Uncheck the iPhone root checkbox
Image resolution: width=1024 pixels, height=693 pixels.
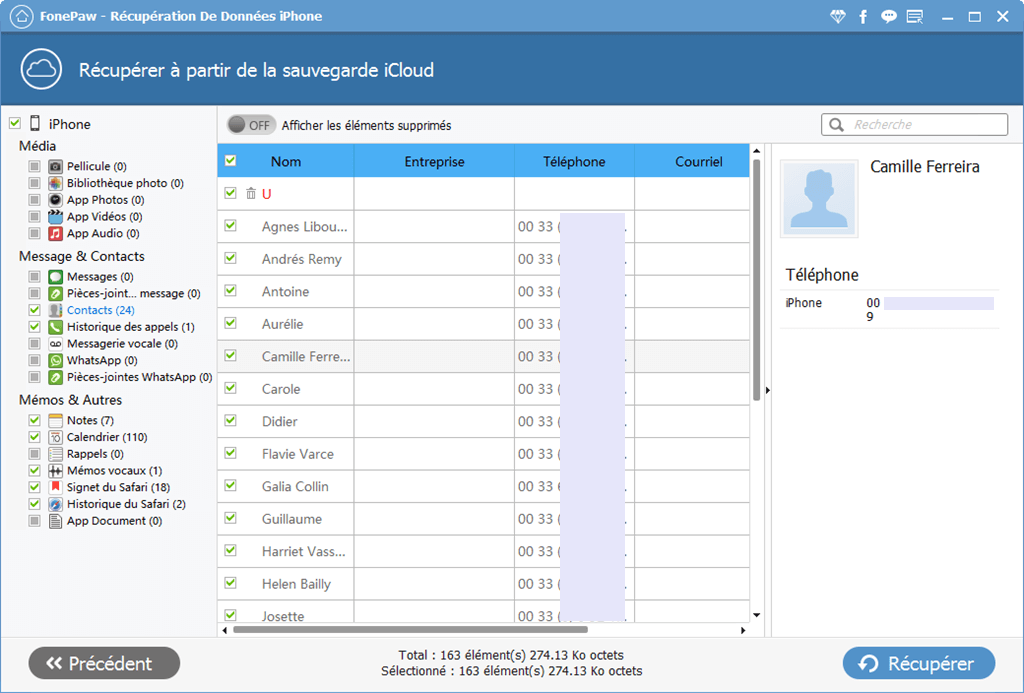click(14, 123)
